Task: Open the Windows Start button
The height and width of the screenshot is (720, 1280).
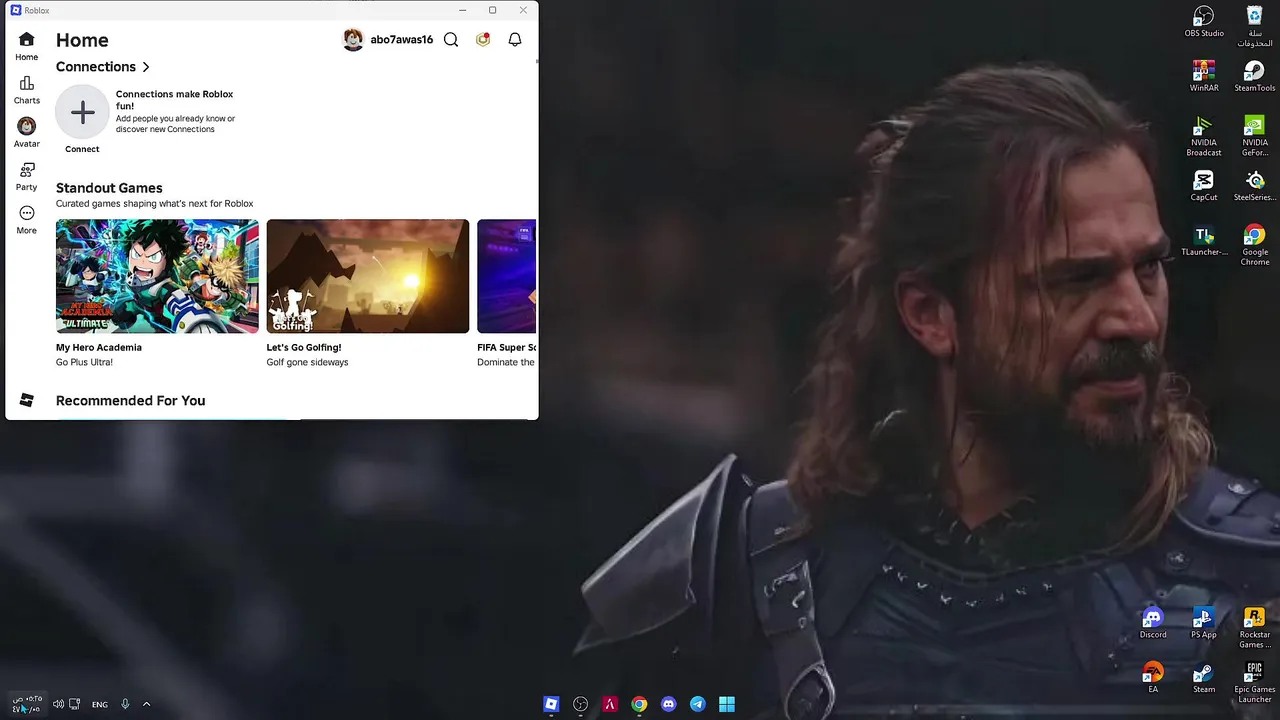Action: (727, 704)
